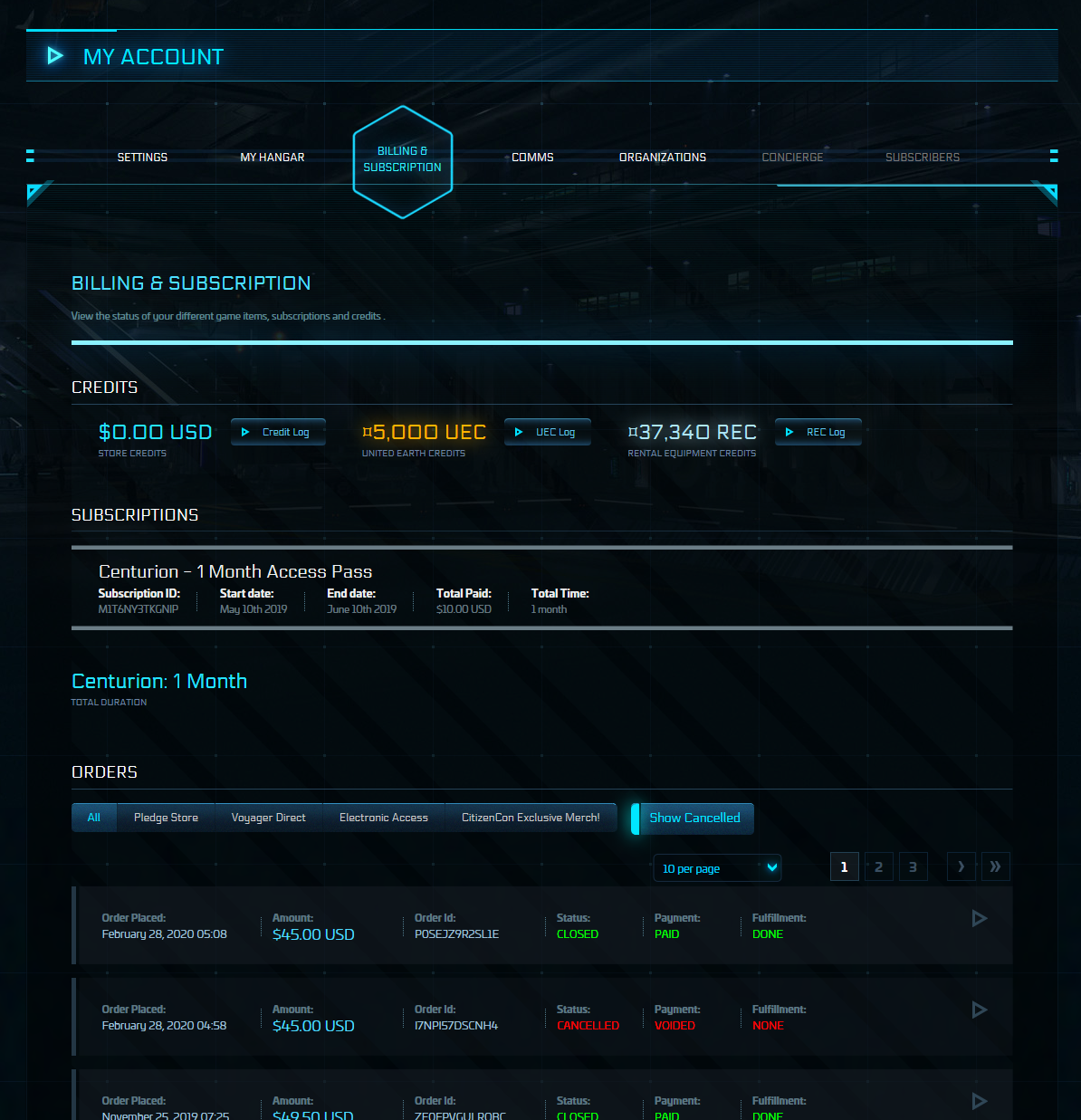Open the Settings tab

click(142, 158)
